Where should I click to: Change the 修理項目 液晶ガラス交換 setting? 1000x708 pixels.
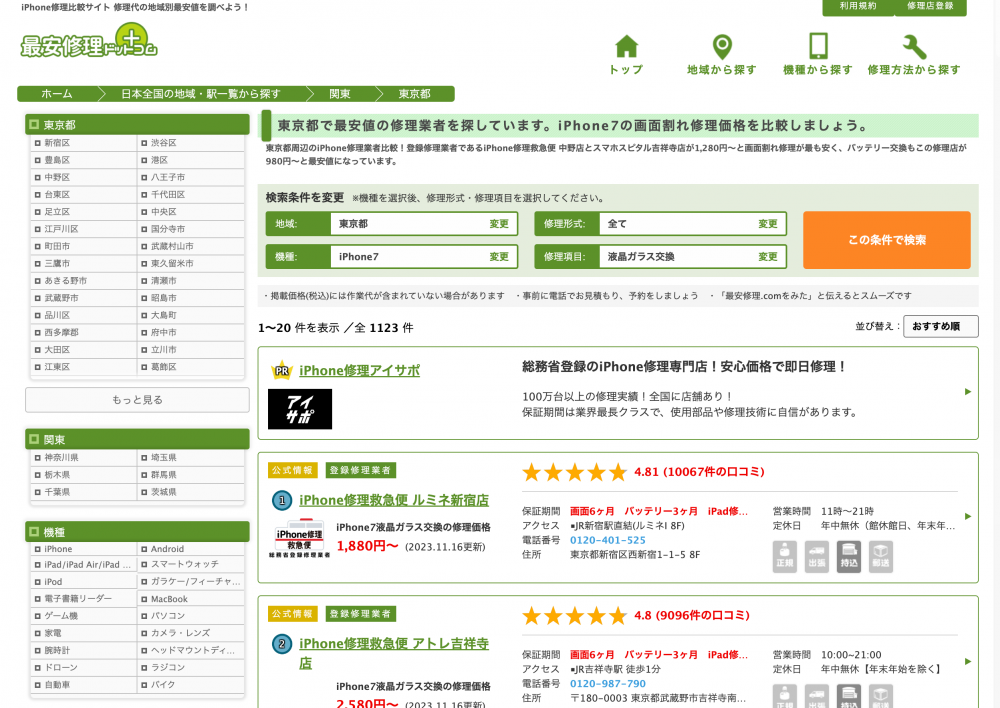point(768,256)
